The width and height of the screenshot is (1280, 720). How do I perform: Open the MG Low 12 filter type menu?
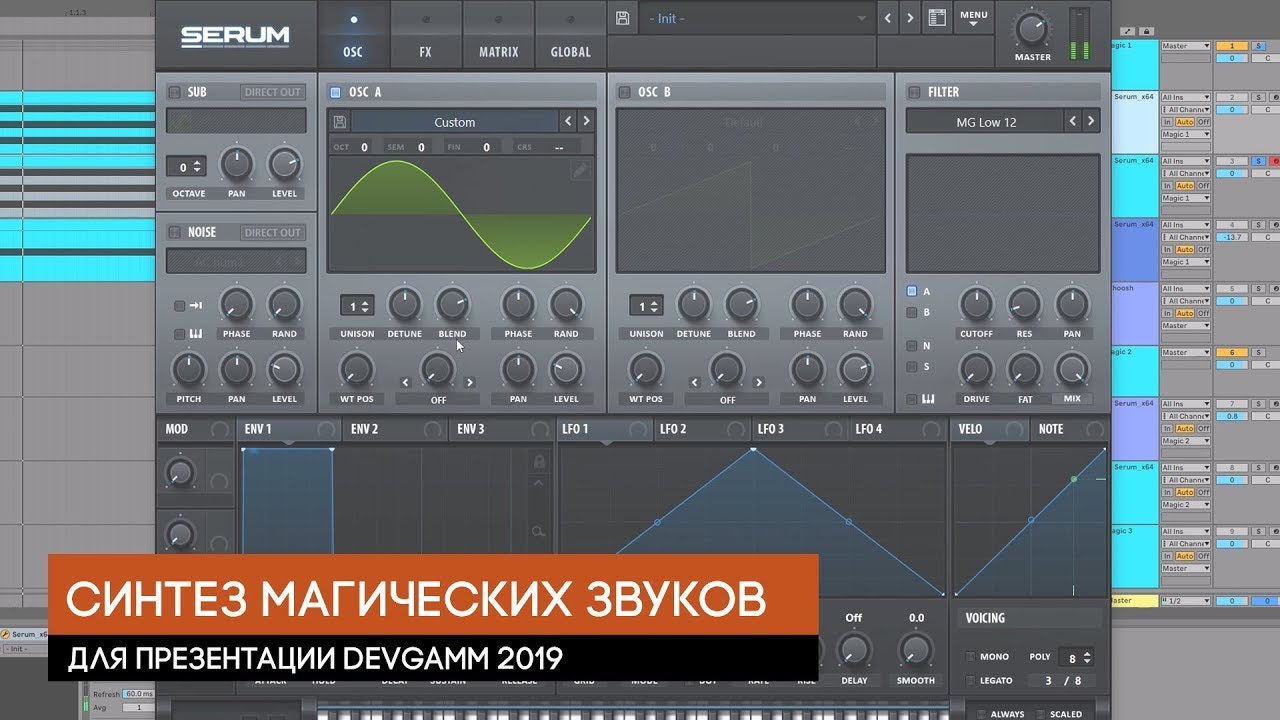click(983, 121)
